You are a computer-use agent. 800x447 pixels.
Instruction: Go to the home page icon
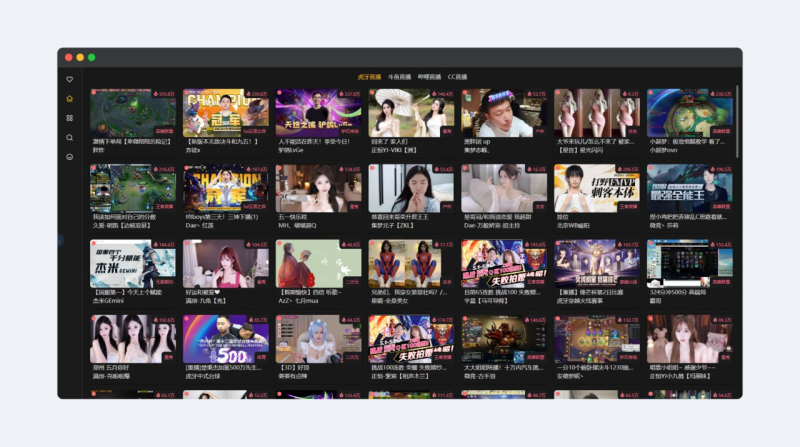tap(69, 99)
